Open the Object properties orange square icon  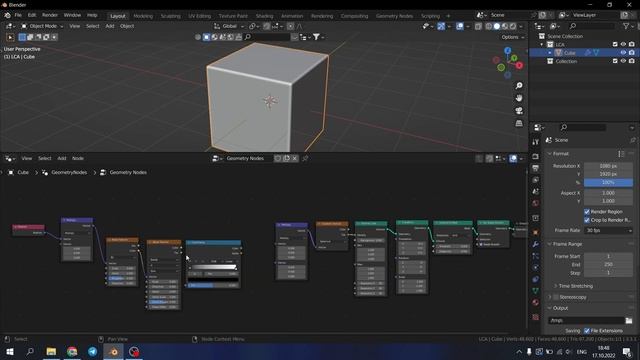click(536, 233)
